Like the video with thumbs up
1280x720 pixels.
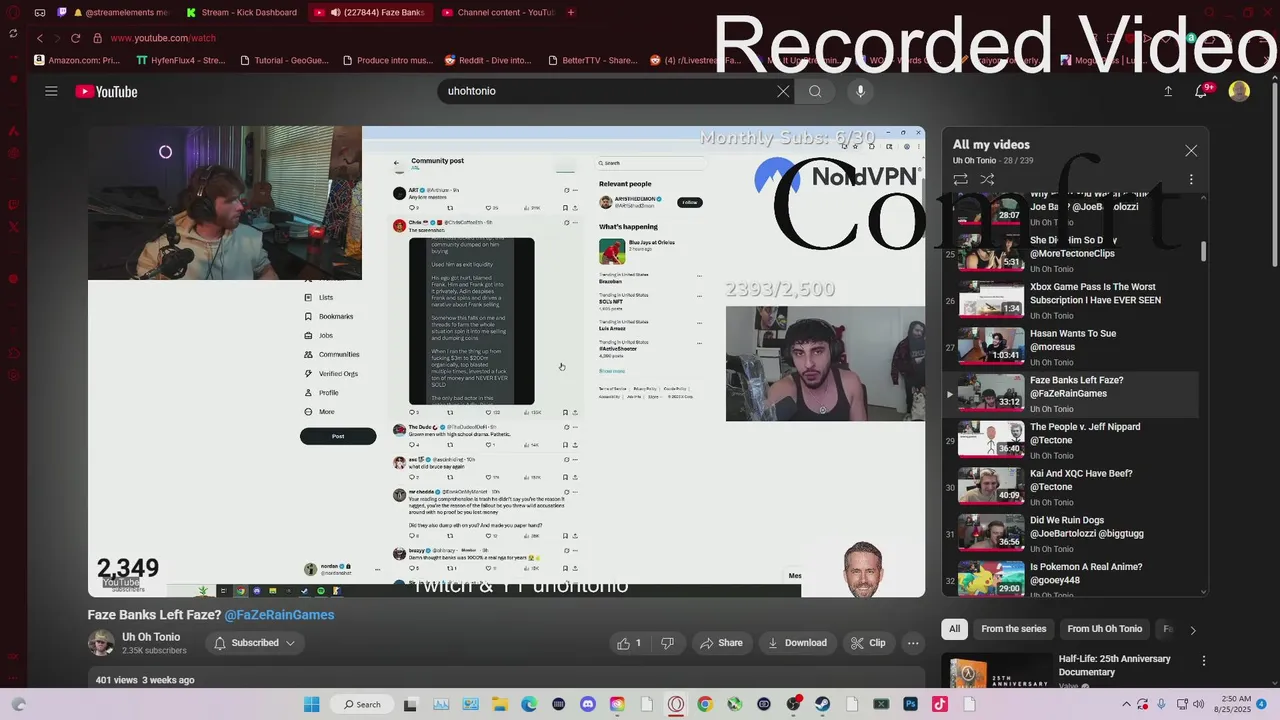tap(629, 643)
